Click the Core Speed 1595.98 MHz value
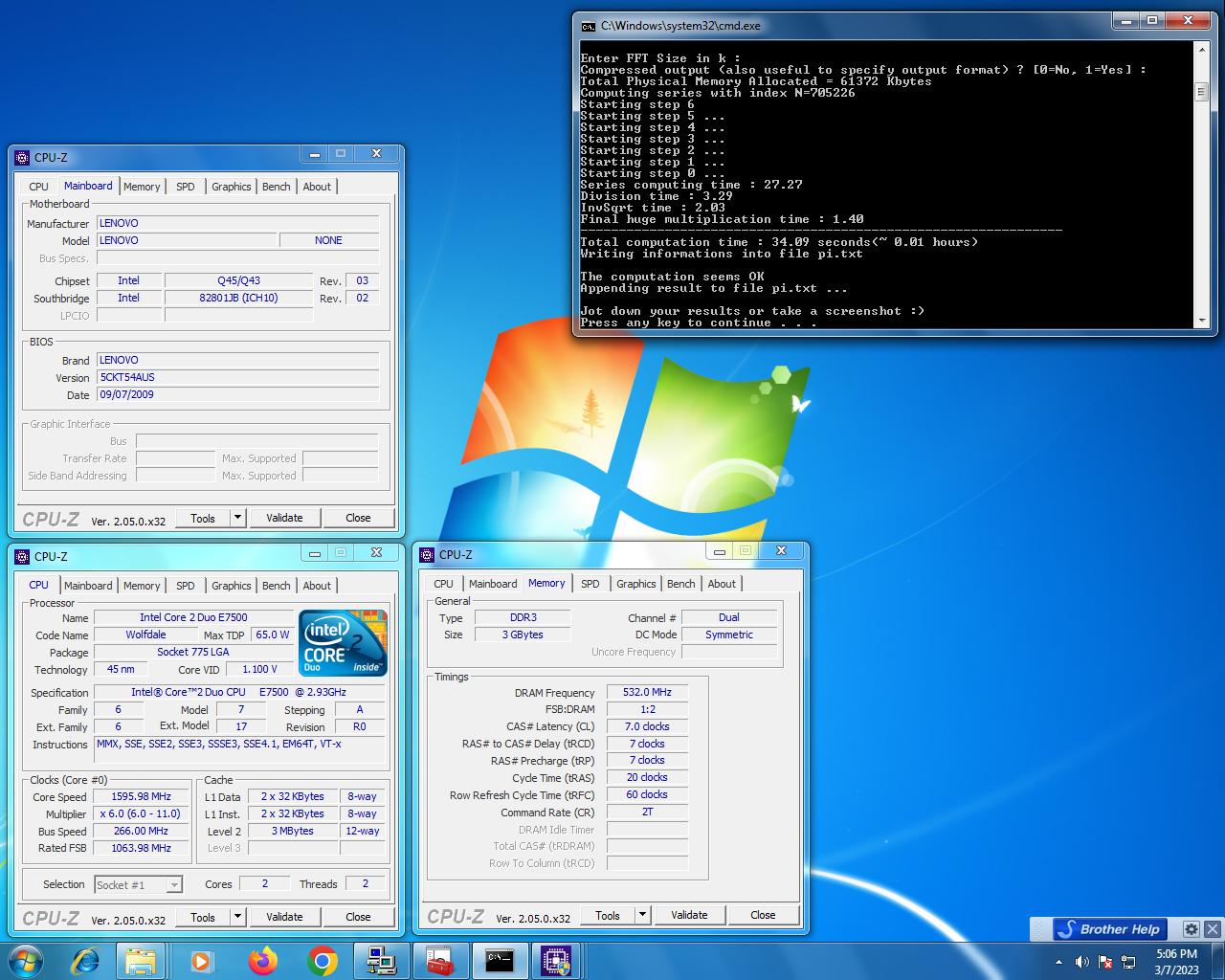The image size is (1225, 980). 141,796
